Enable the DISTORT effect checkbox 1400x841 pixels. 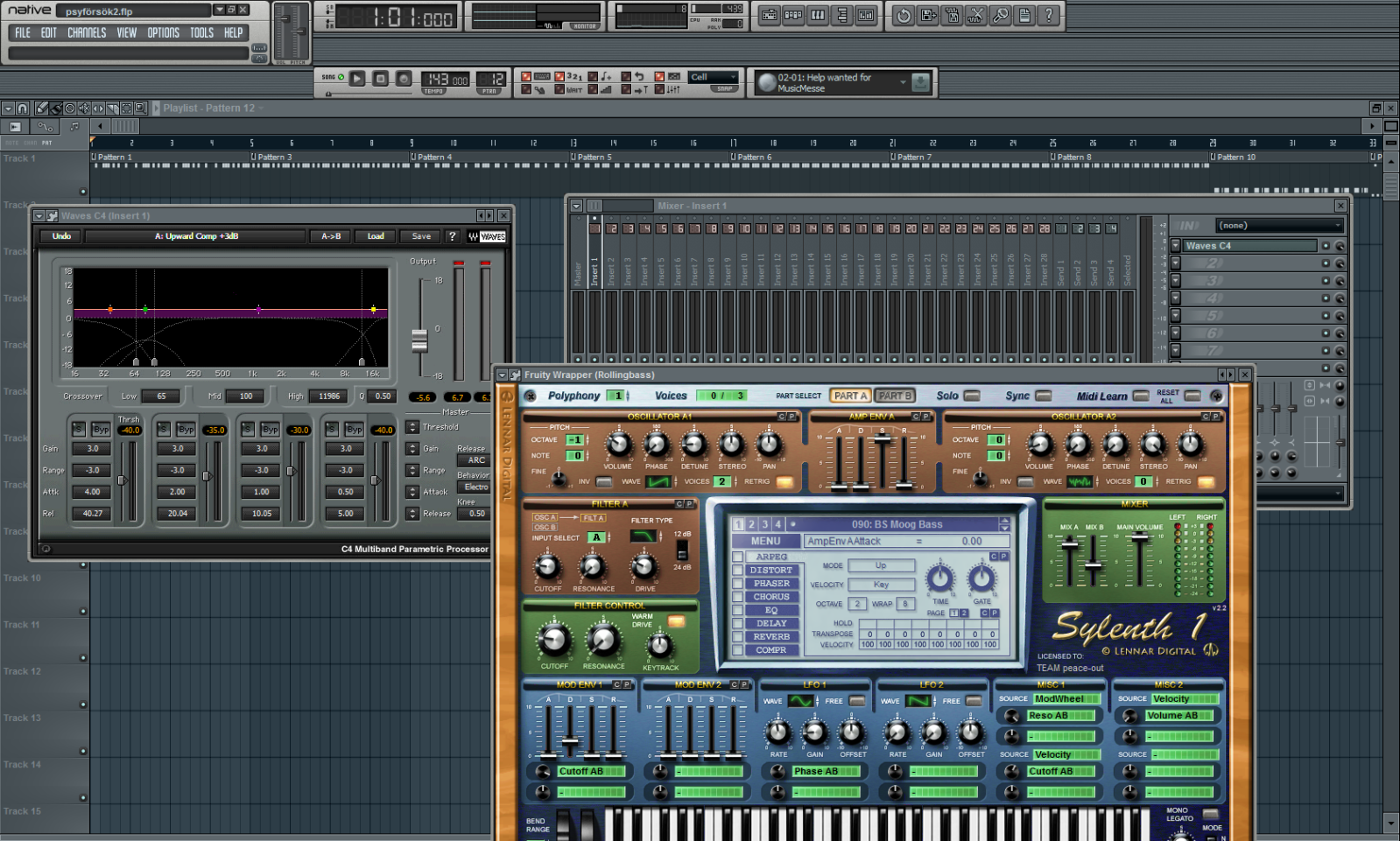click(x=738, y=570)
